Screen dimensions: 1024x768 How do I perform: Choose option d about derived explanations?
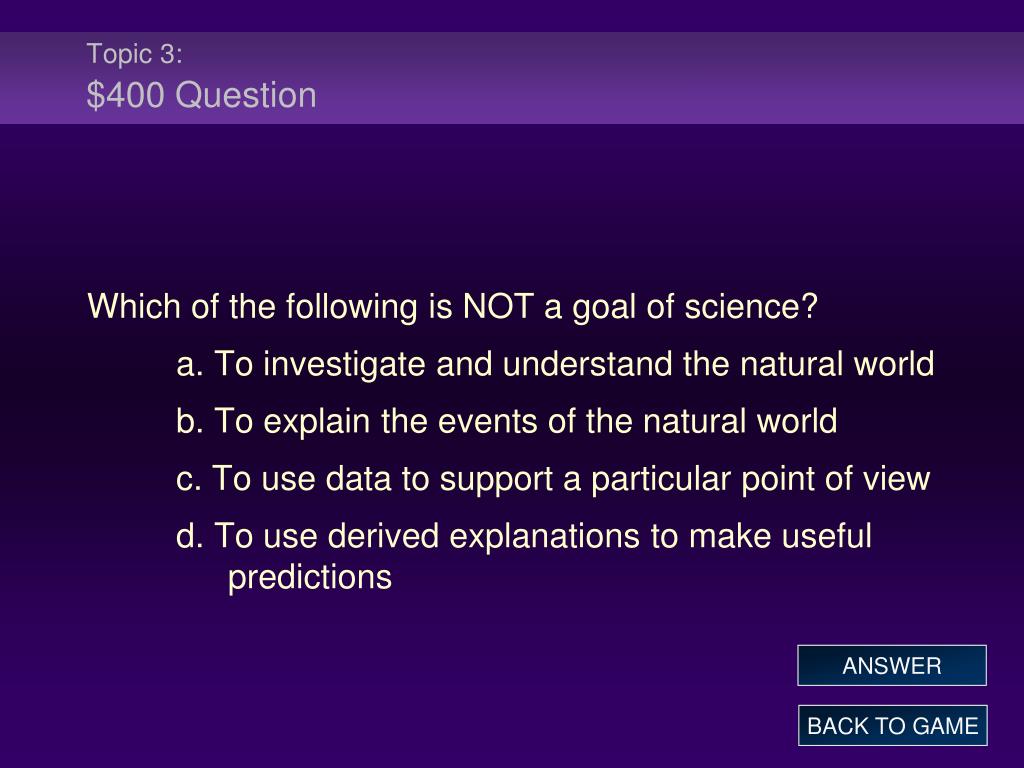coord(524,556)
